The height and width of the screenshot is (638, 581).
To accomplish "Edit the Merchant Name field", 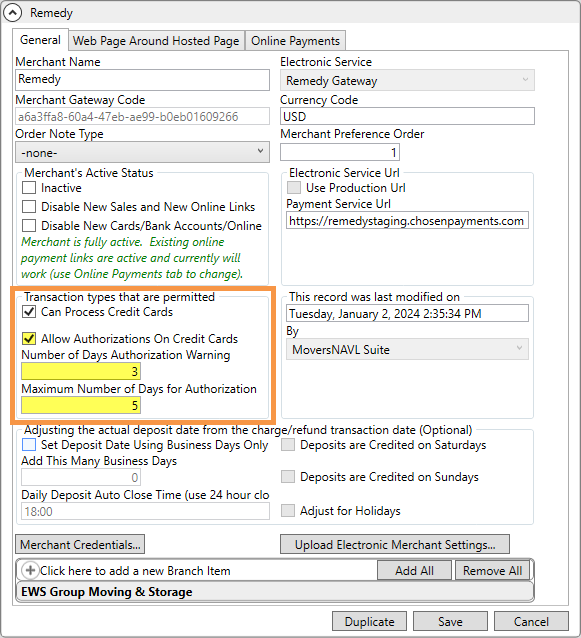I will (142, 79).
